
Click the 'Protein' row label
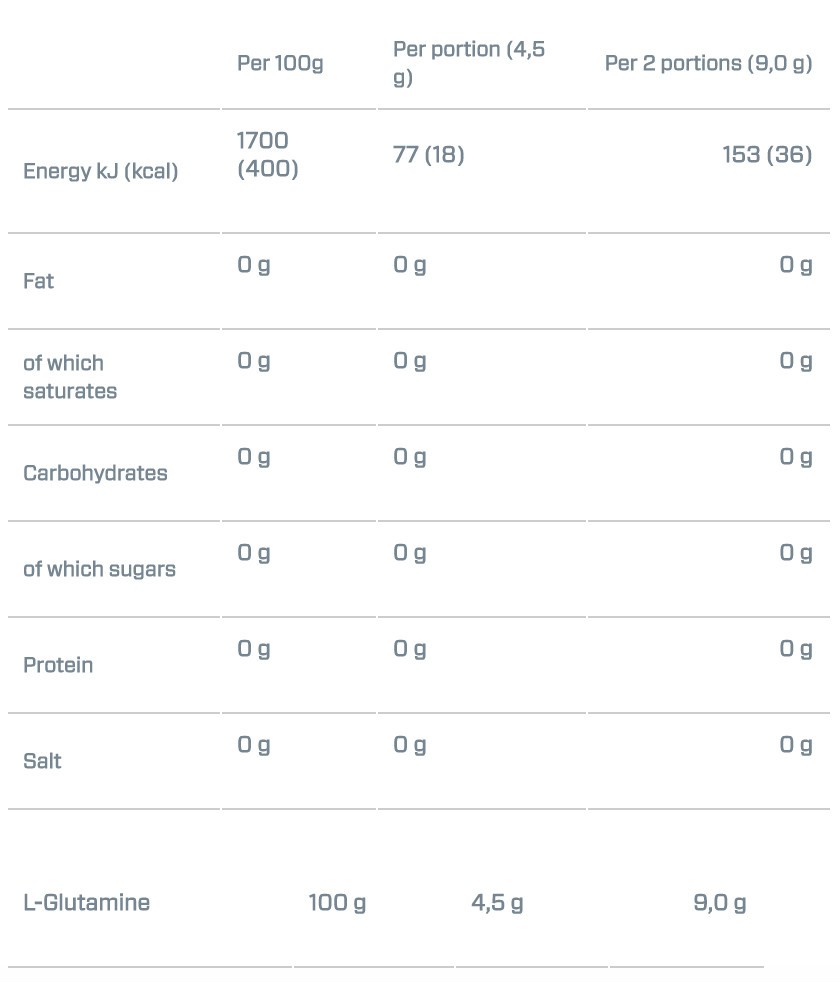coord(58,665)
